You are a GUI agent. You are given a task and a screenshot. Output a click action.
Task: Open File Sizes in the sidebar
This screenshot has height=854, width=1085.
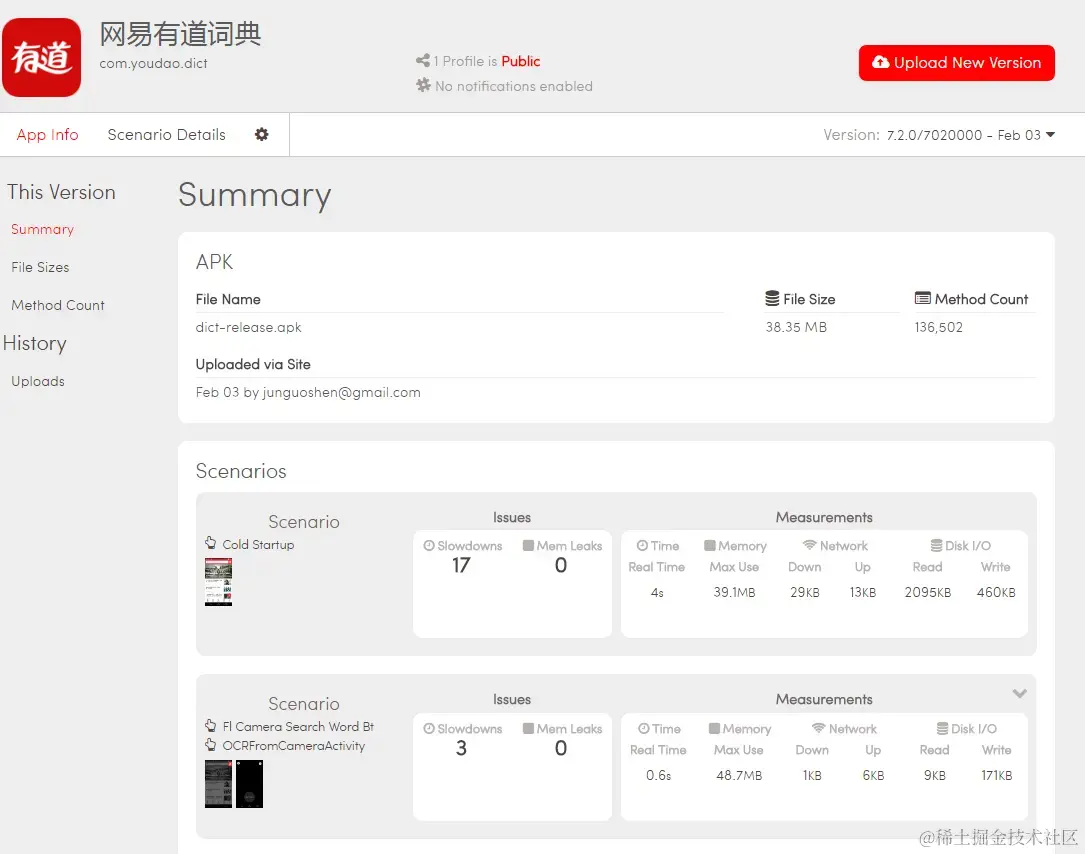coord(40,267)
